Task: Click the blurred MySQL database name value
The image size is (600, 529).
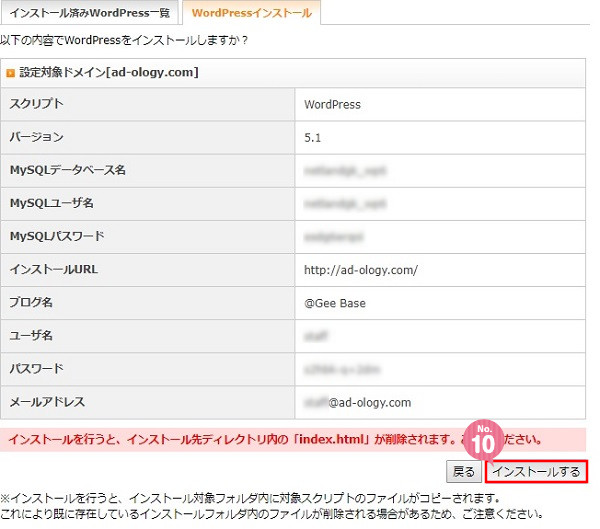Action: click(x=345, y=171)
